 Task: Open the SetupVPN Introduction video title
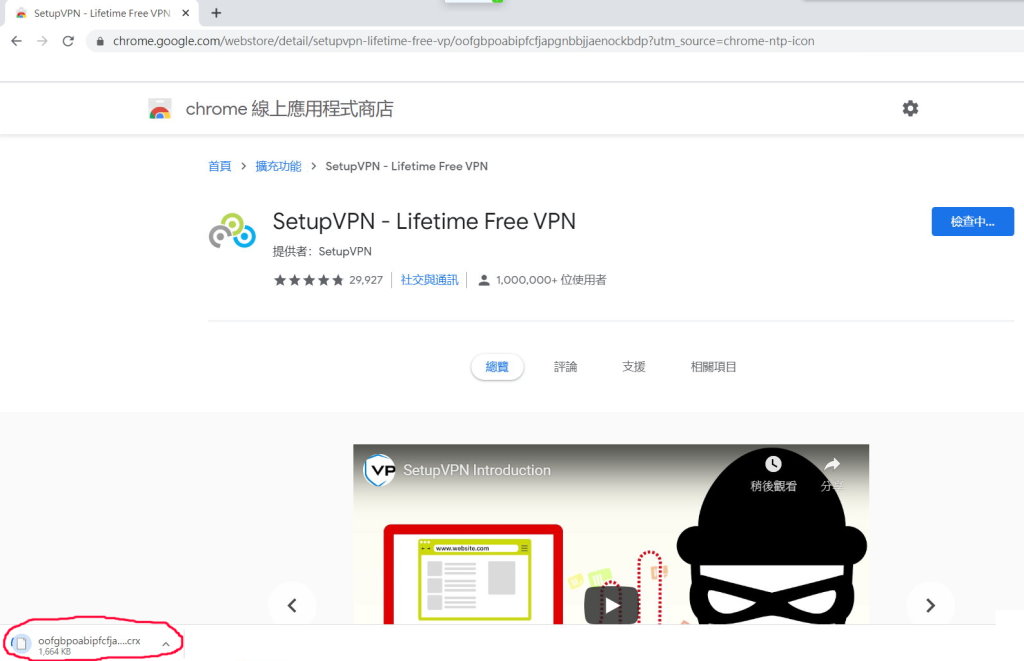(477, 470)
